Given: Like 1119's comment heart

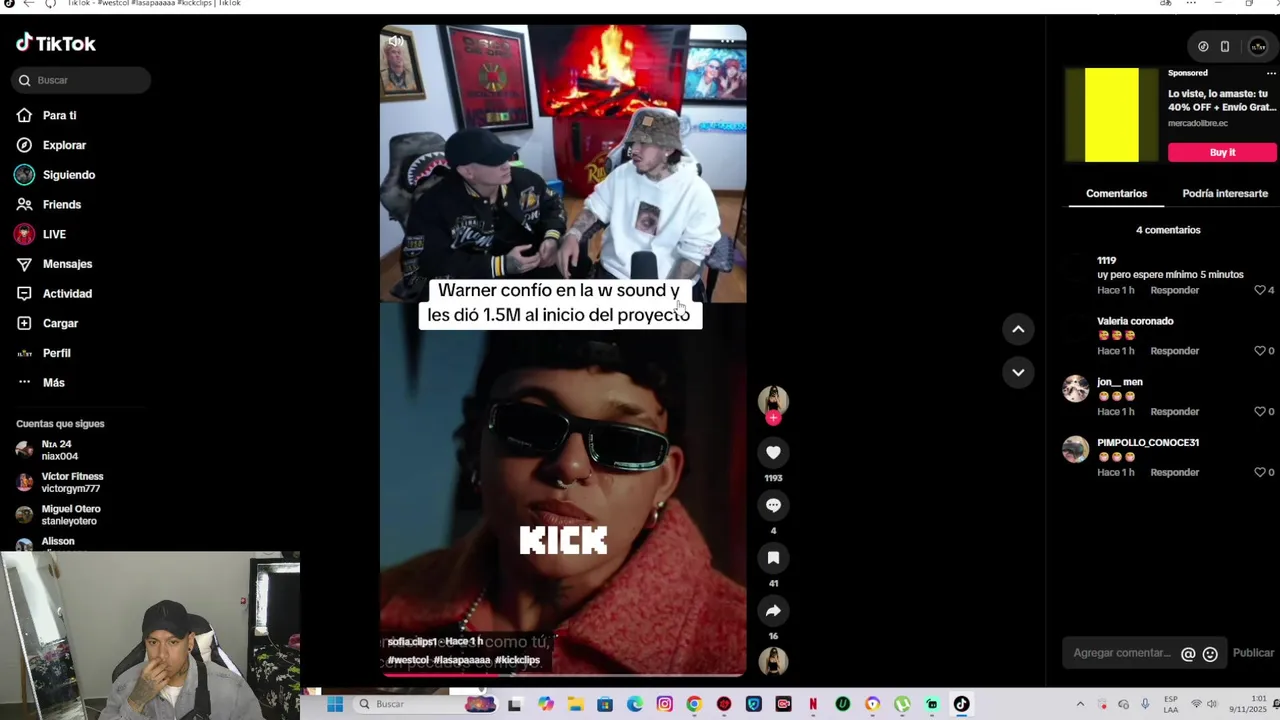Looking at the screenshot, I should coord(1260,290).
